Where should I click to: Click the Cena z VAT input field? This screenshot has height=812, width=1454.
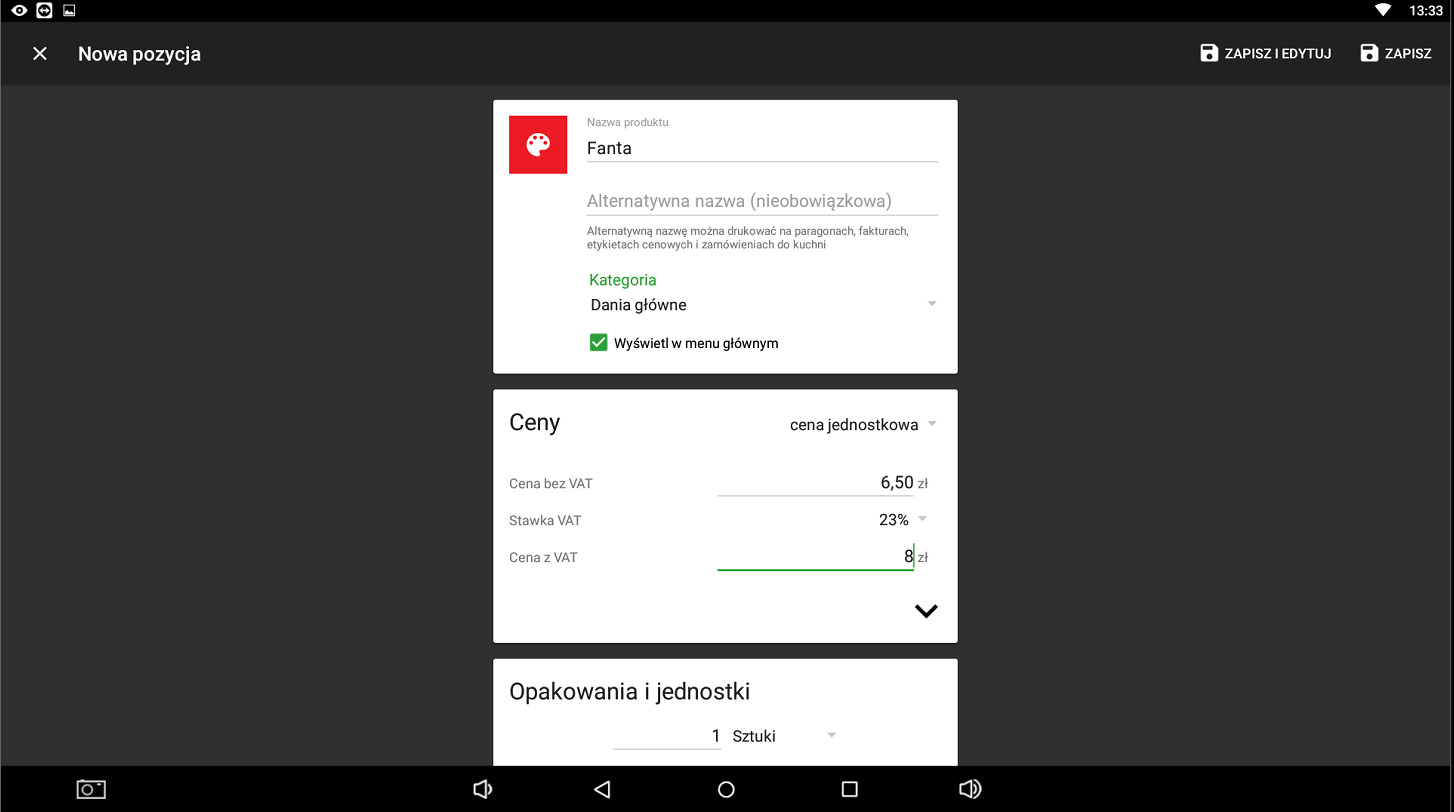coord(815,557)
